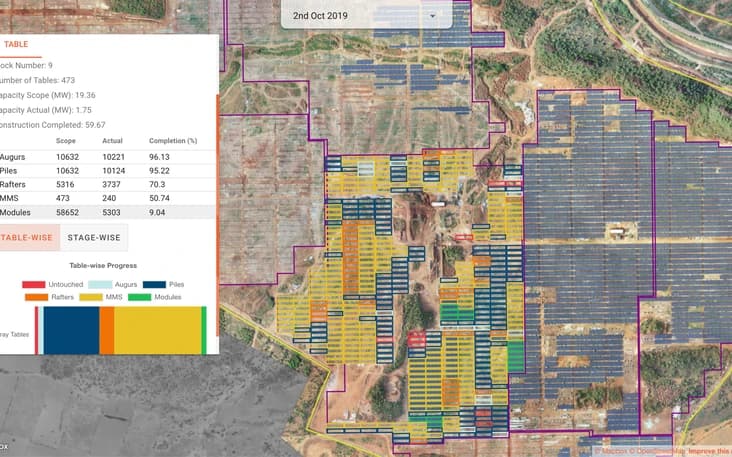Click the dropdown arrow next to the date
This screenshot has height=457, width=732.
pos(432,17)
